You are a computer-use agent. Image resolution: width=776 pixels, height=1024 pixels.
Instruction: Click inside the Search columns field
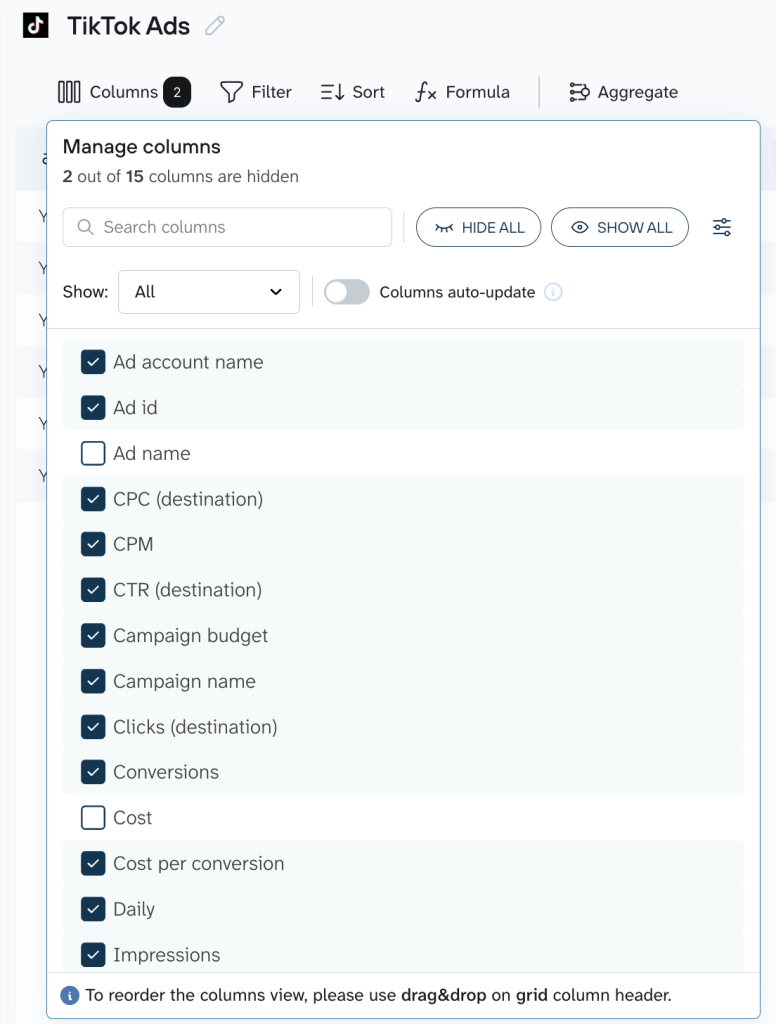click(x=226, y=227)
